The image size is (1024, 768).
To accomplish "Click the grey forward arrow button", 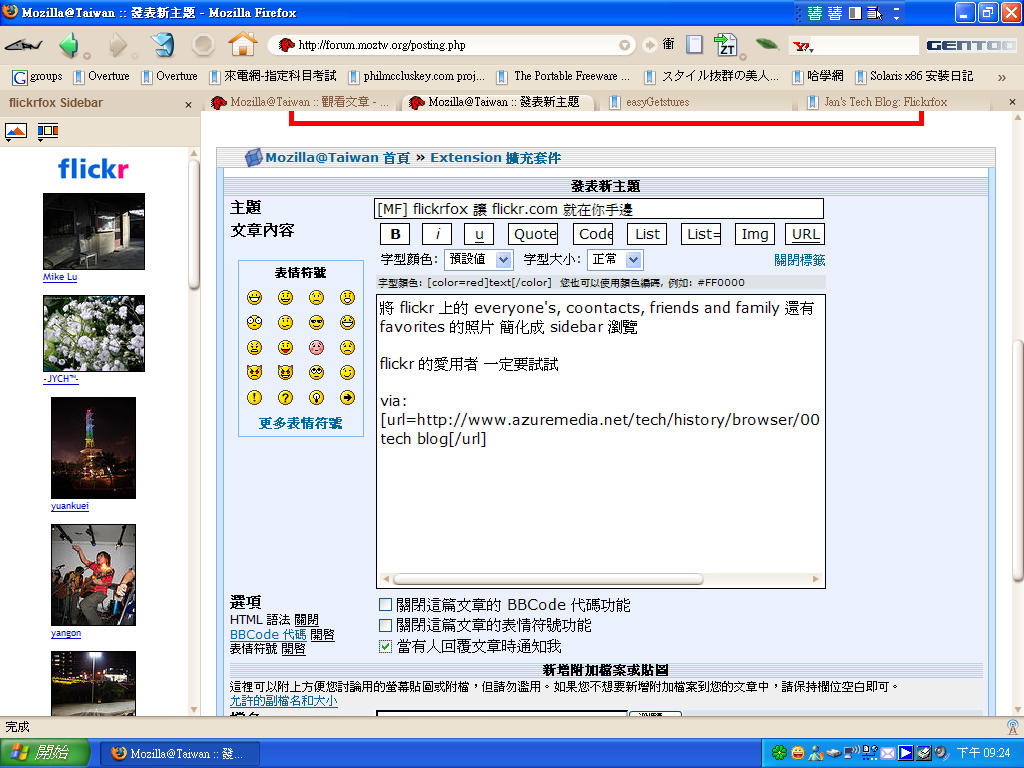I will pyautogui.click(x=118, y=45).
